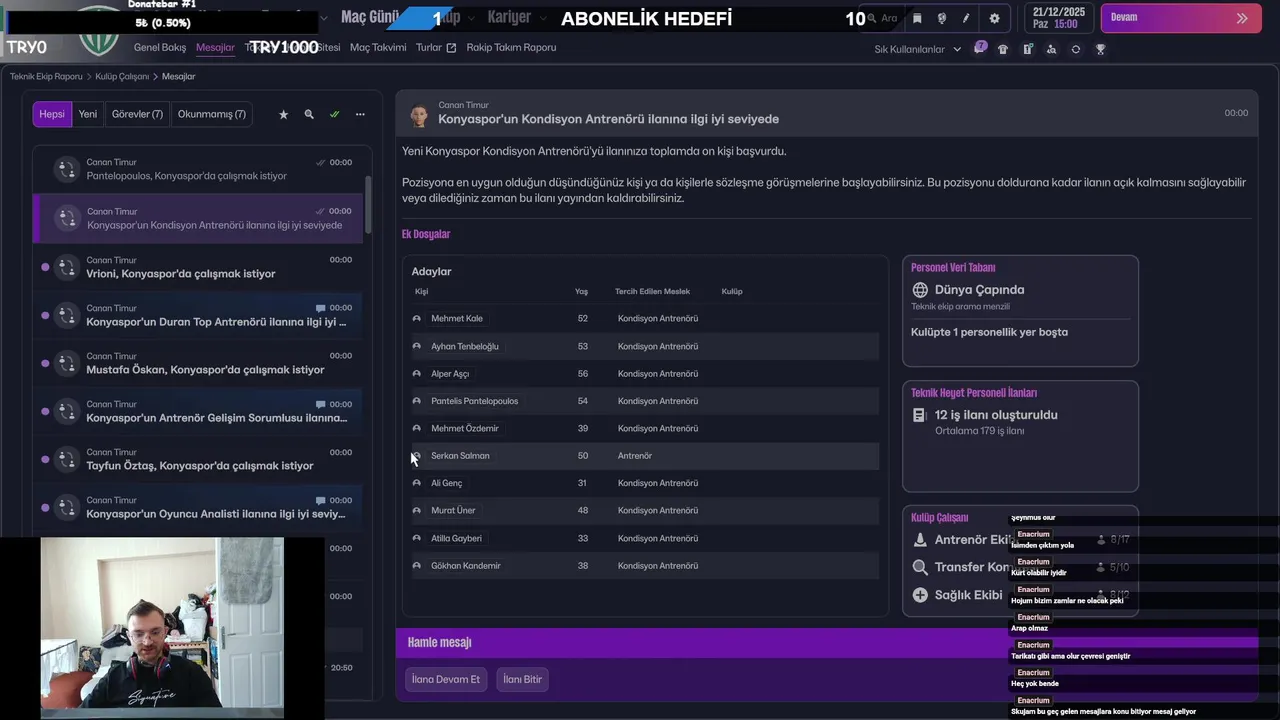Select candidate row Atilla Gayberi
This screenshot has width=1280, height=720.
(644, 538)
